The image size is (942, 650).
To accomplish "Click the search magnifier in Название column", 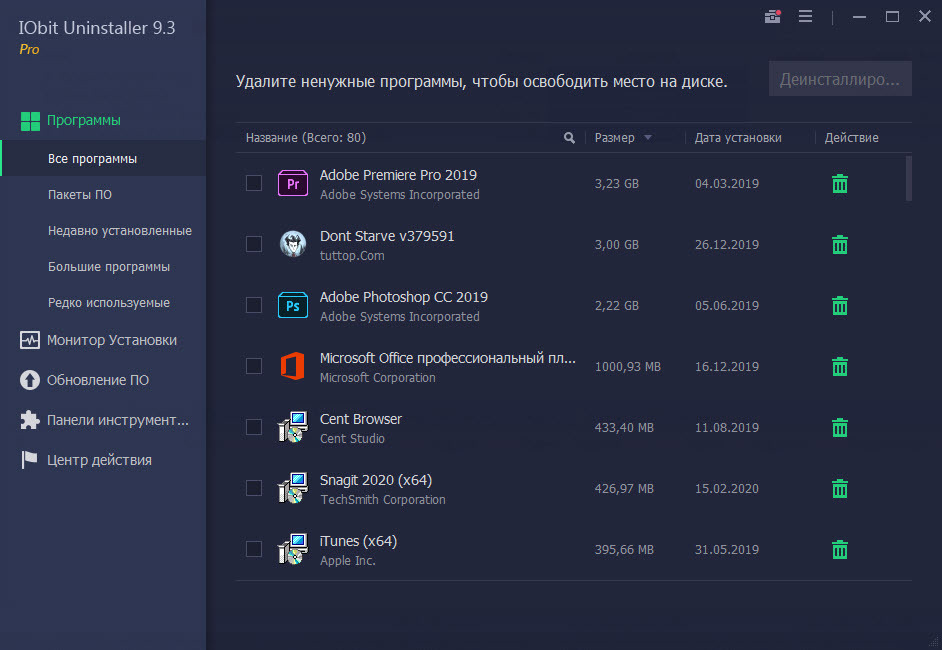I will coord(569,138).
